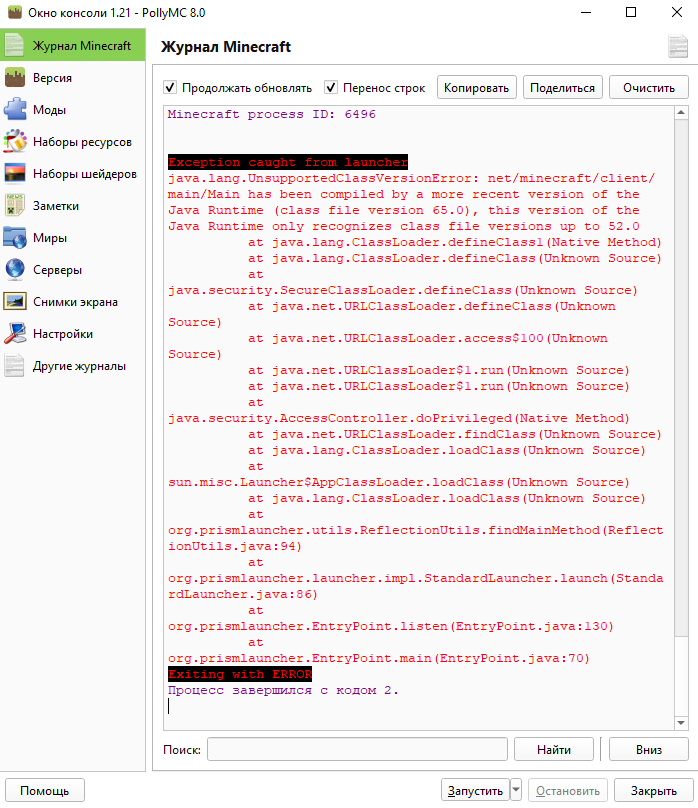Open the Версия page
698x808 pixels.
click(x=73, y=78)
